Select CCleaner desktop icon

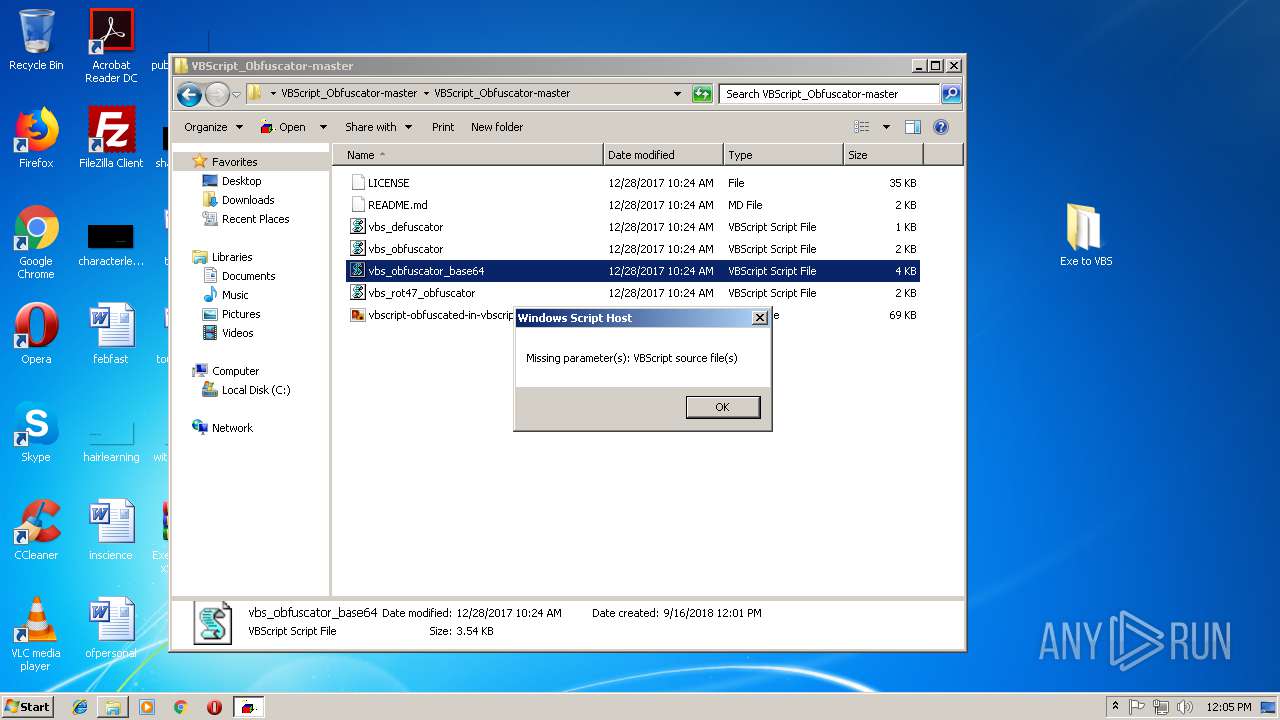point(36,530)
